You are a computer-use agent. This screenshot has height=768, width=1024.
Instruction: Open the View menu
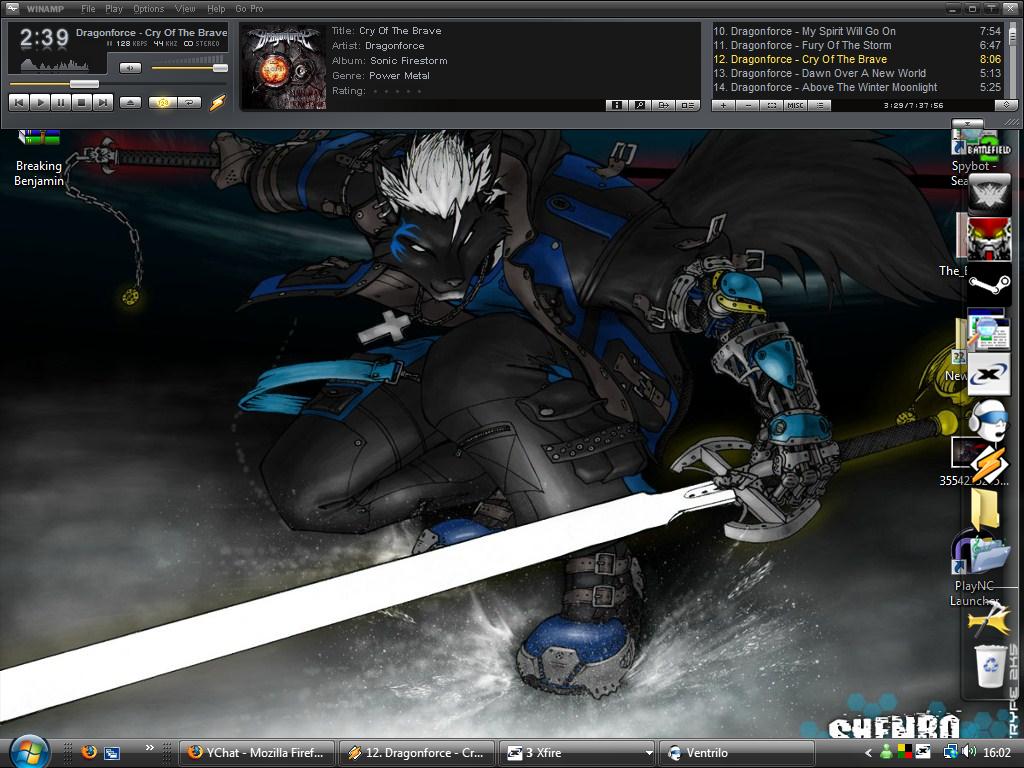(185, 8)
